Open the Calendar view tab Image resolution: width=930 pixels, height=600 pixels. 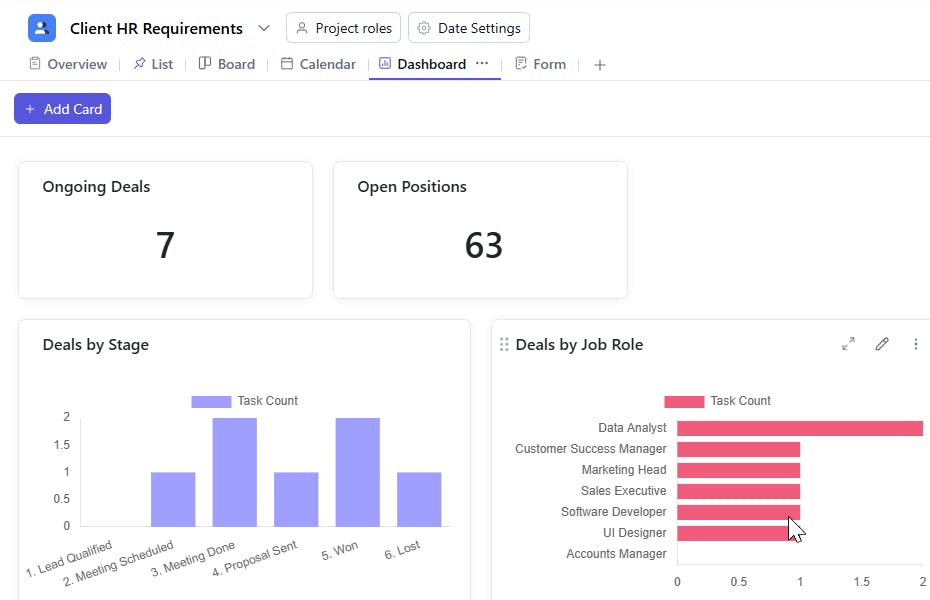[318, 64]
